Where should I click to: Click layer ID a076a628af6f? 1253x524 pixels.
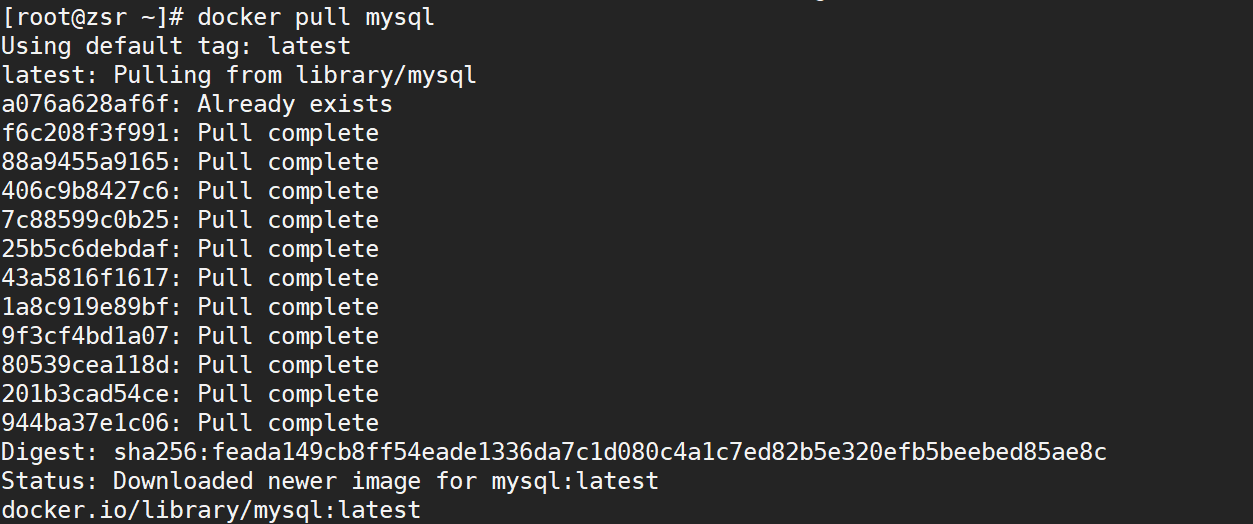(x=85, y=104)
